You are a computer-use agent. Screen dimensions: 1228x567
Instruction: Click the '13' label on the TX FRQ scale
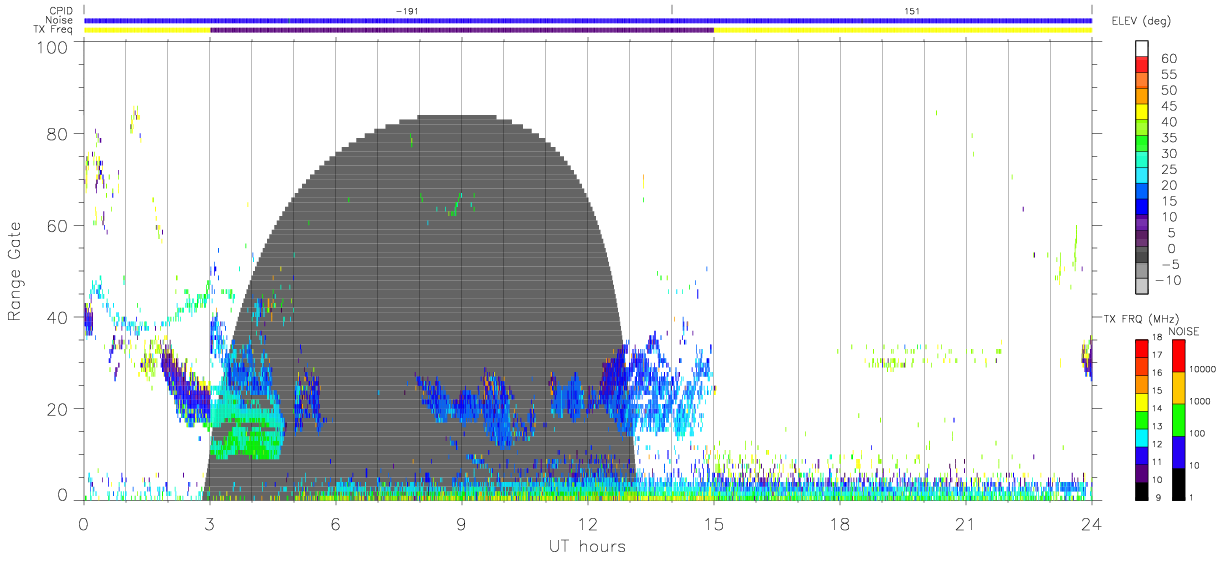[x=1155, y=428]
